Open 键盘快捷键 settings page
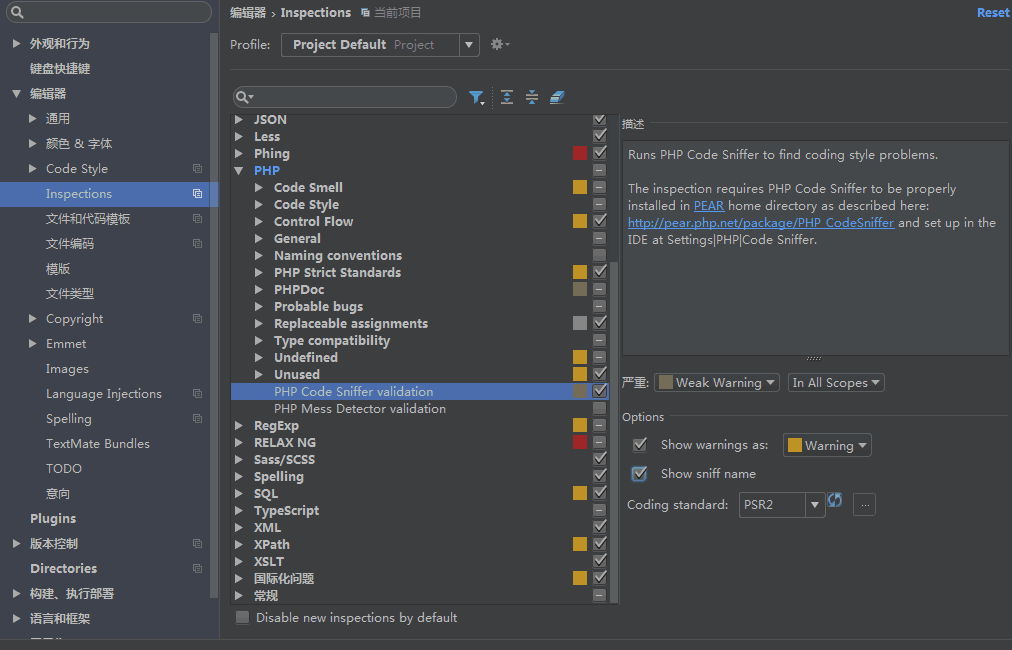Image resolution: width=1012 pixels, height=650 pixels. (60, 68)
